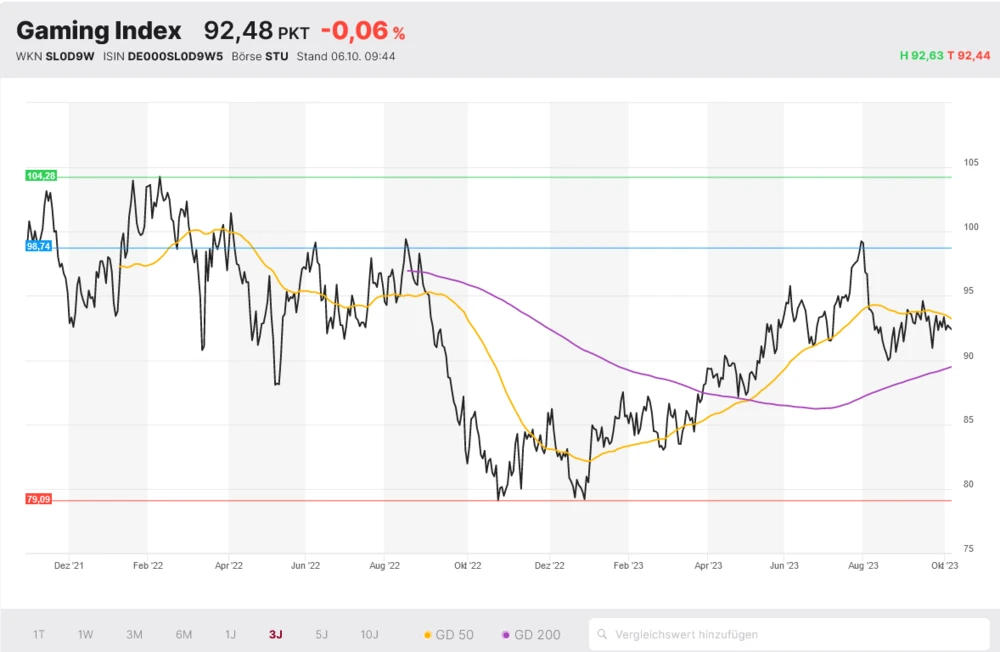Select the 1W time range
1000x652 pixels.
[86, 634]
